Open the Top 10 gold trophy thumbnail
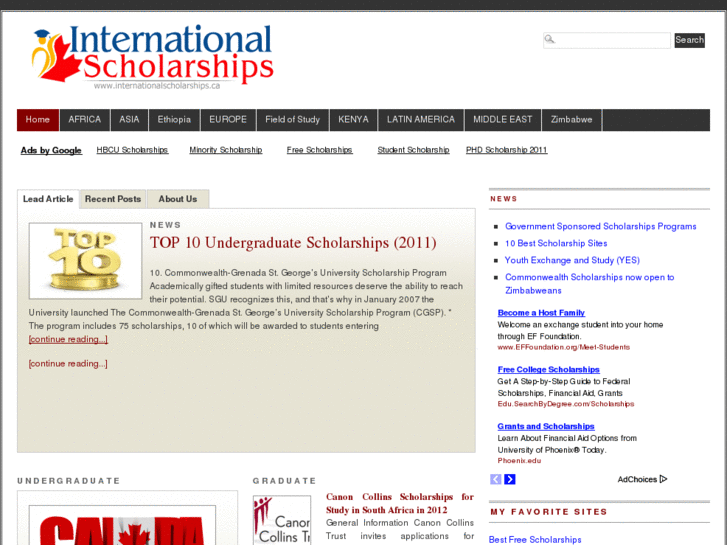This screenshot has width=727, height=545. pyautogui.click(x=85, y=261)
